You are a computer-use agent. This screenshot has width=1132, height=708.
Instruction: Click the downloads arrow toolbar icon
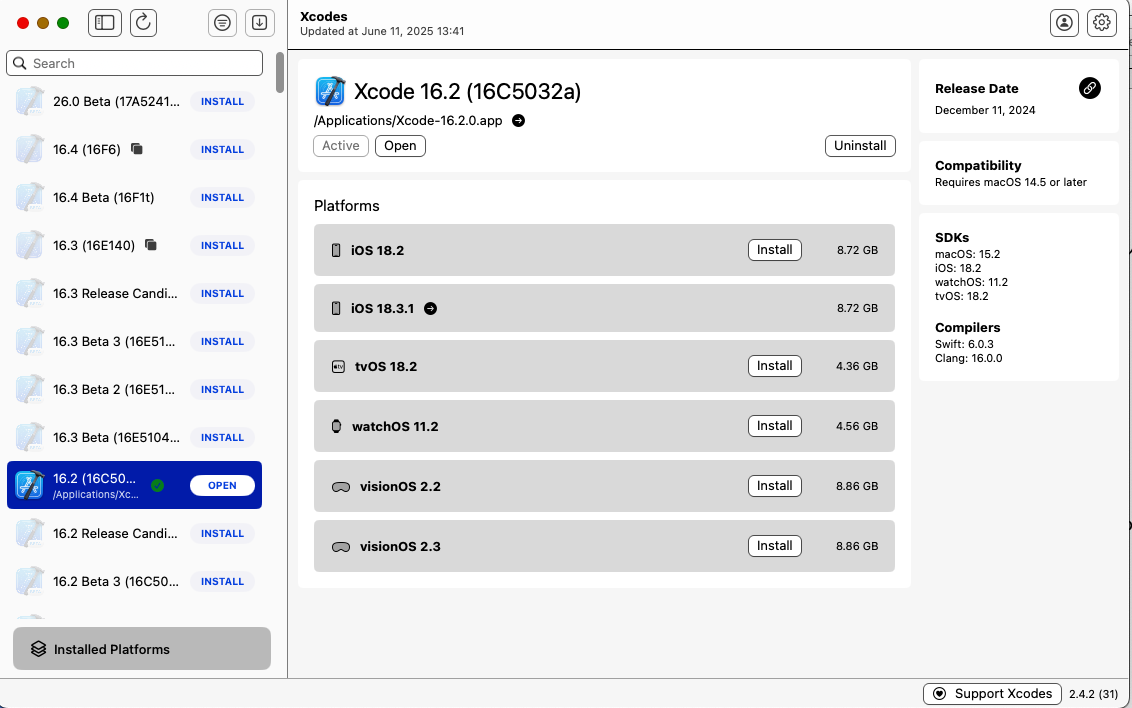(259, 22)
